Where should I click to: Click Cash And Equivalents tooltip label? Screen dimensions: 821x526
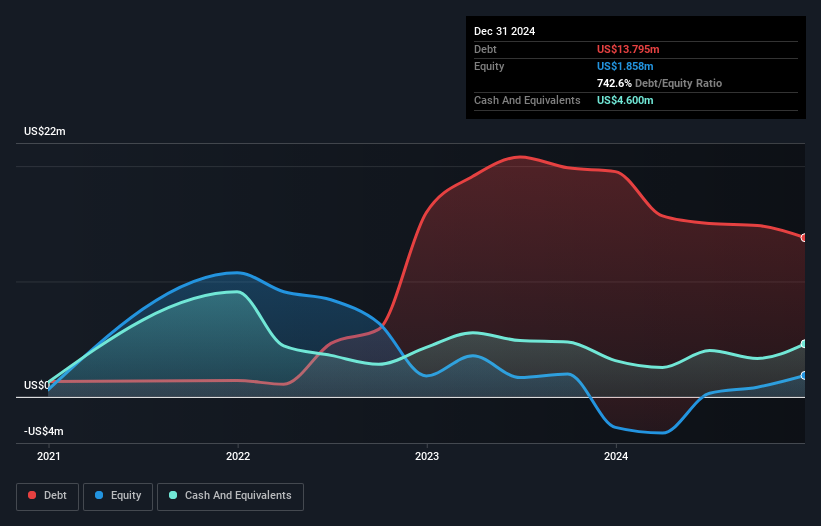point(527,100)
